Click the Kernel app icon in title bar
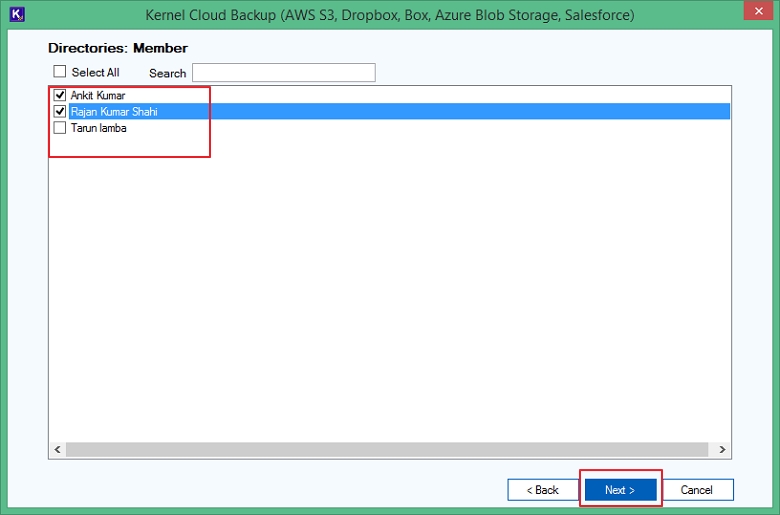This screenshot has width=780, height=515. click(17, 14)
